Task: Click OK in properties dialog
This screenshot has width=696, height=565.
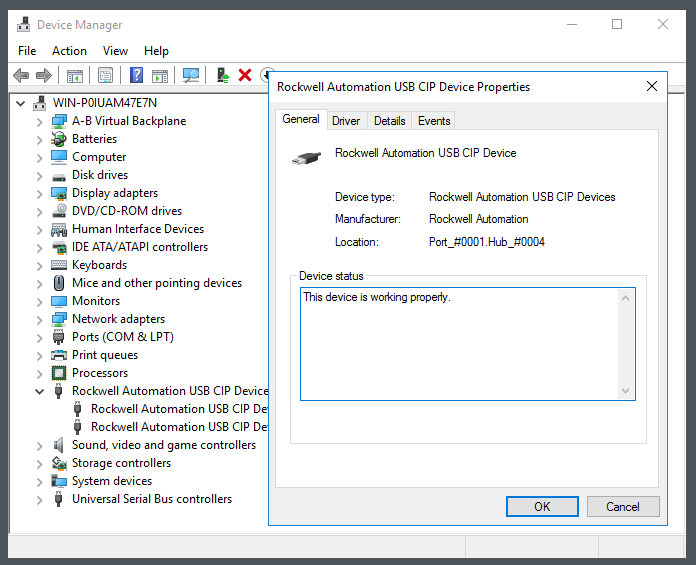Action: point(542,506)
